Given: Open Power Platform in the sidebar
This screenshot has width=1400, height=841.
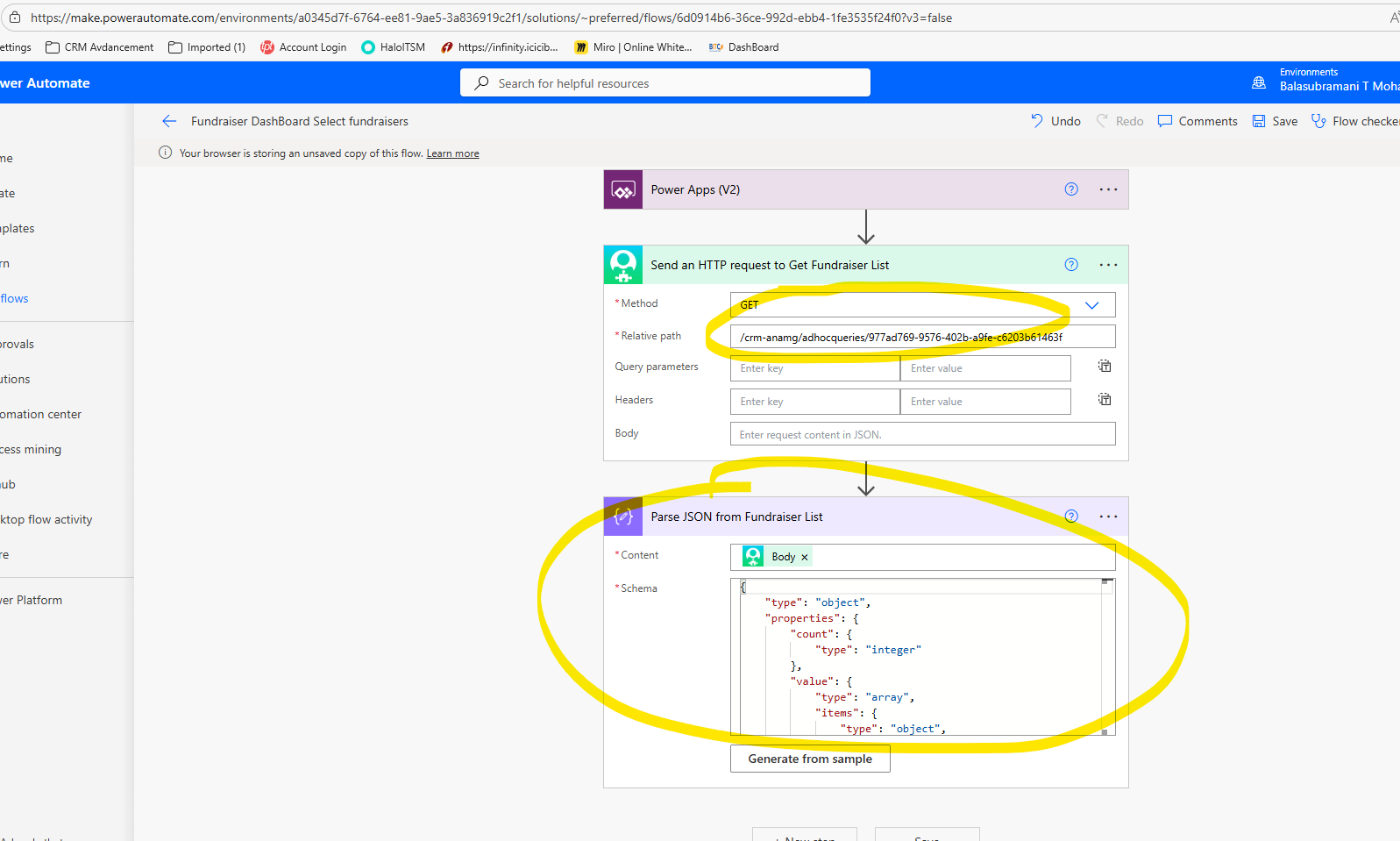Looking at the screenshot, I should (31, 600).
